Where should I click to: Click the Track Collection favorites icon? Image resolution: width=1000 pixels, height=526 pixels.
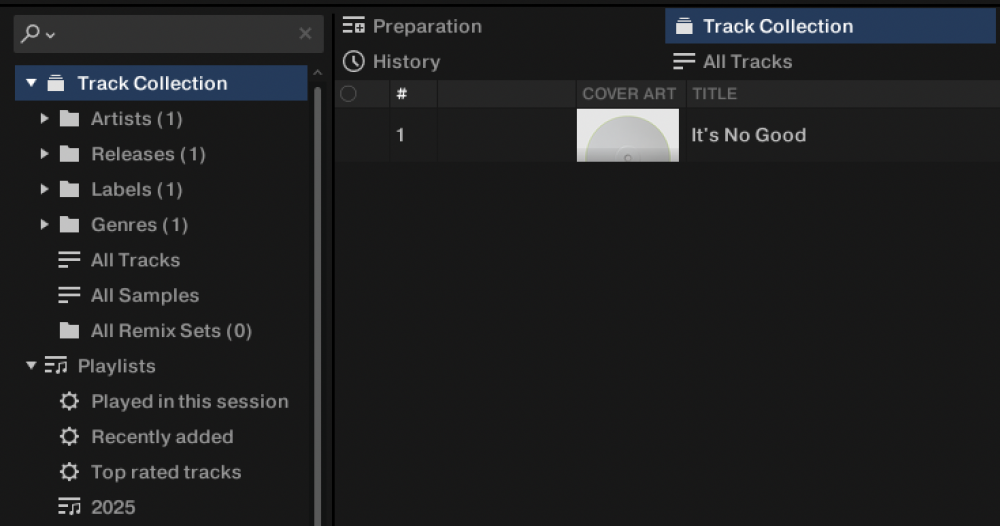[x=684, y=27]
